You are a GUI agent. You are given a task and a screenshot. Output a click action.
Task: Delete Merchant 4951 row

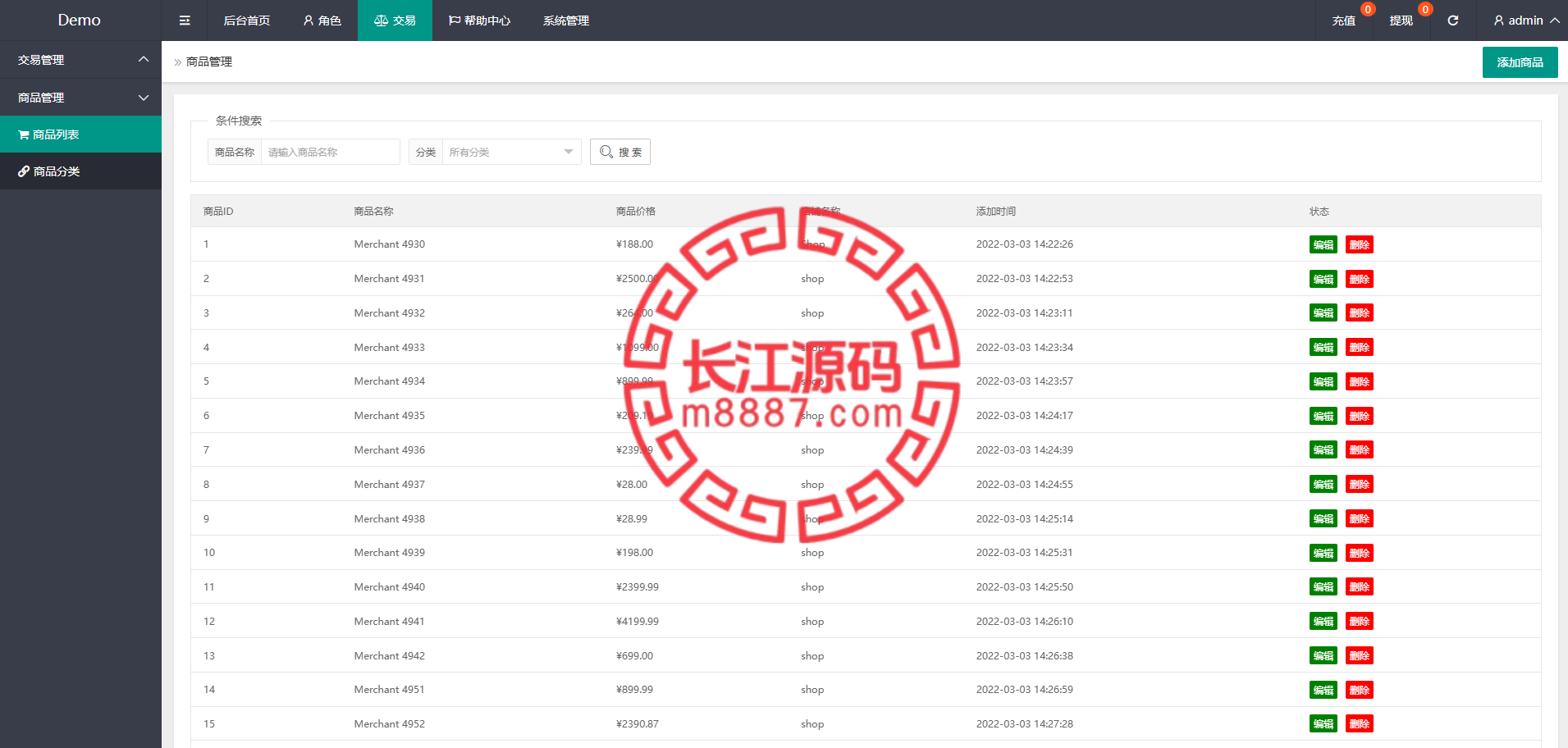1360,690
